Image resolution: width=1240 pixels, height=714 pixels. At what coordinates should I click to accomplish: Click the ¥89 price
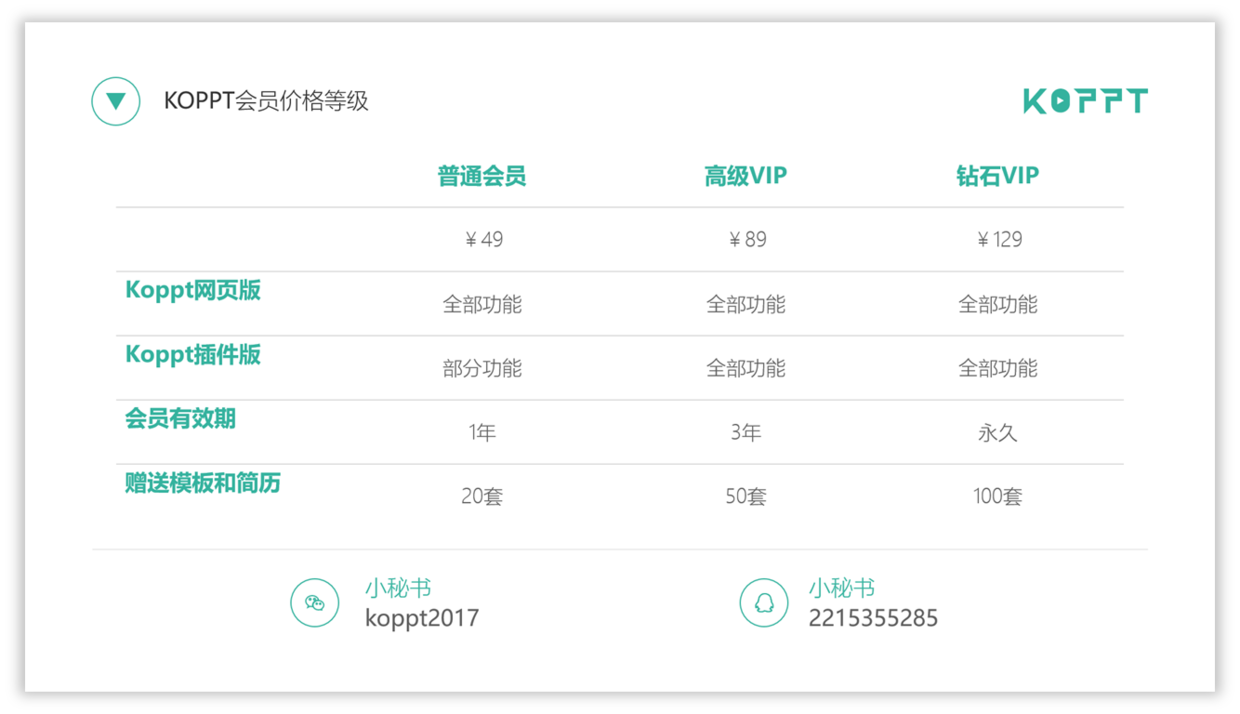click(x=747, y=240)
